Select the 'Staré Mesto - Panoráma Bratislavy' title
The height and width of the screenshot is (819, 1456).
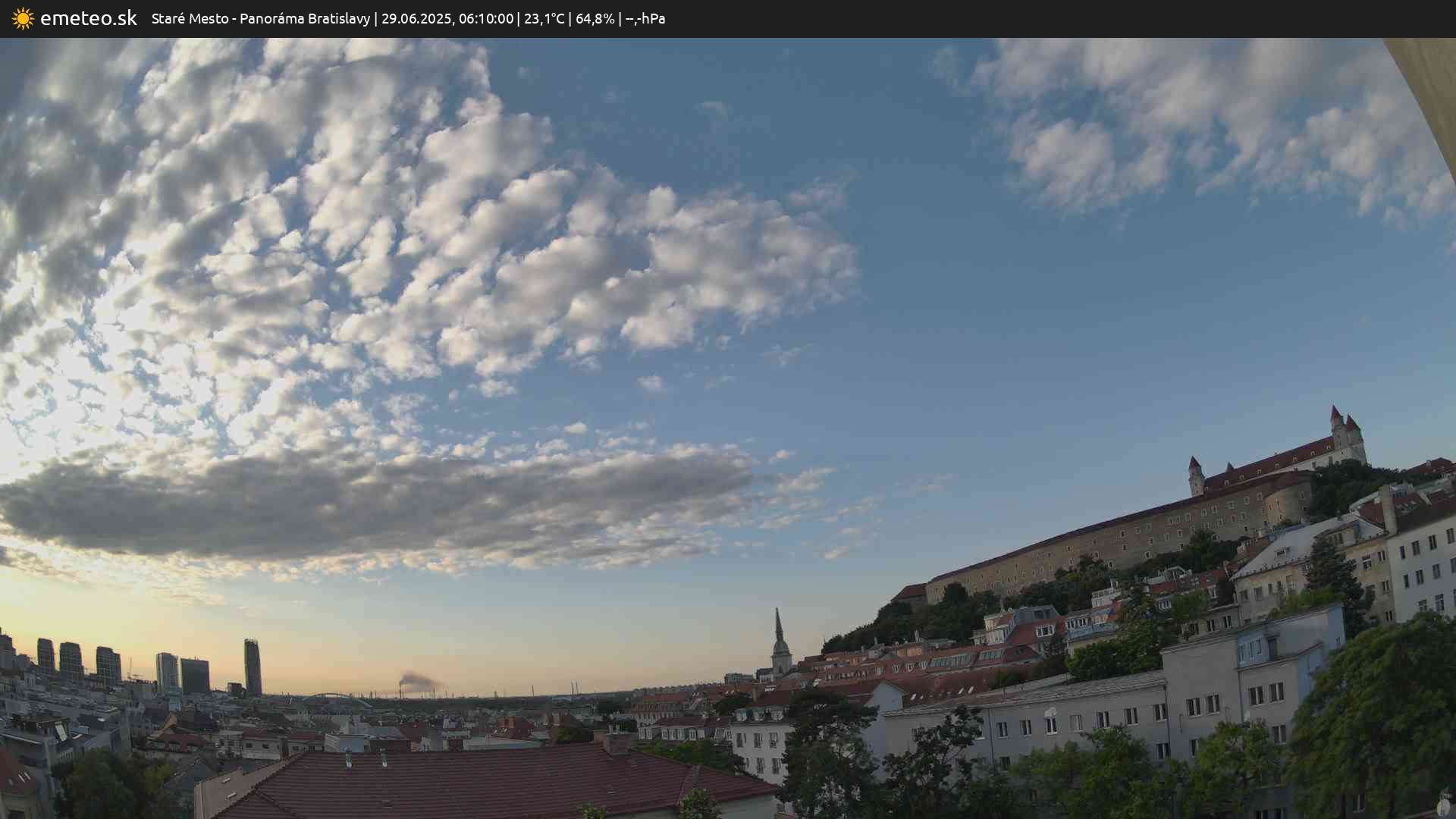(261, 19)
